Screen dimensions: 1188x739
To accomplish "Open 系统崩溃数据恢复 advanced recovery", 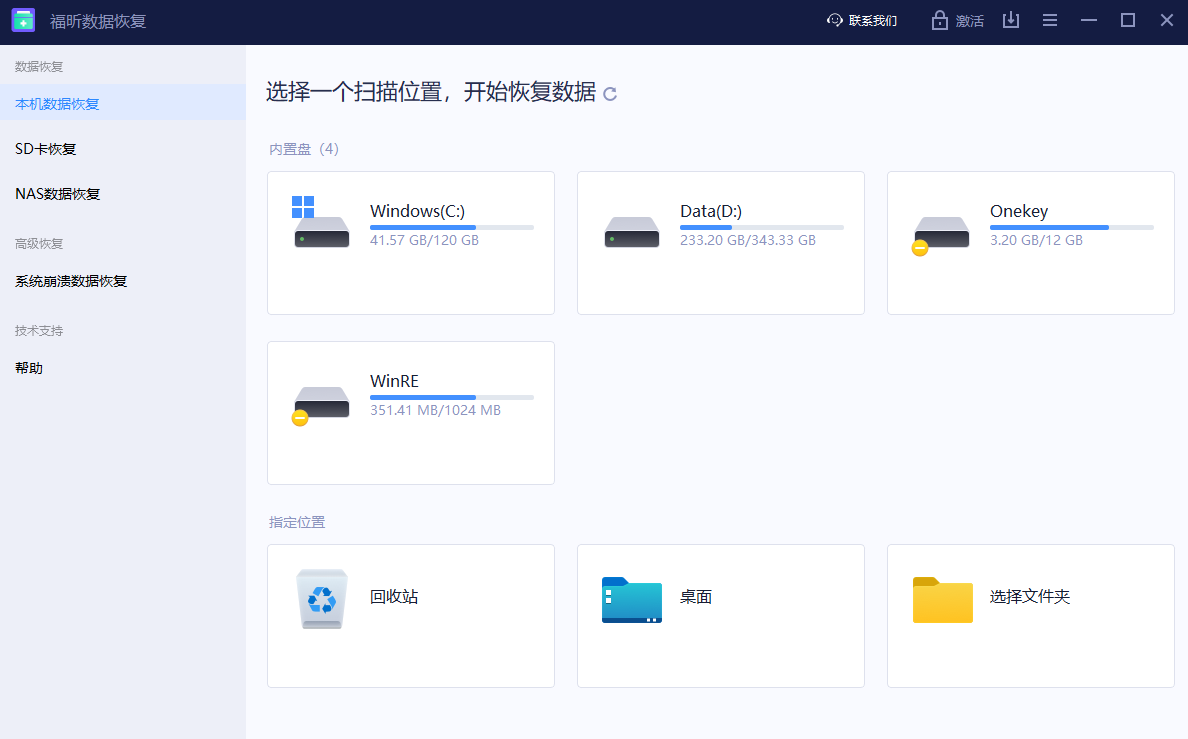I will pos(65,281).
